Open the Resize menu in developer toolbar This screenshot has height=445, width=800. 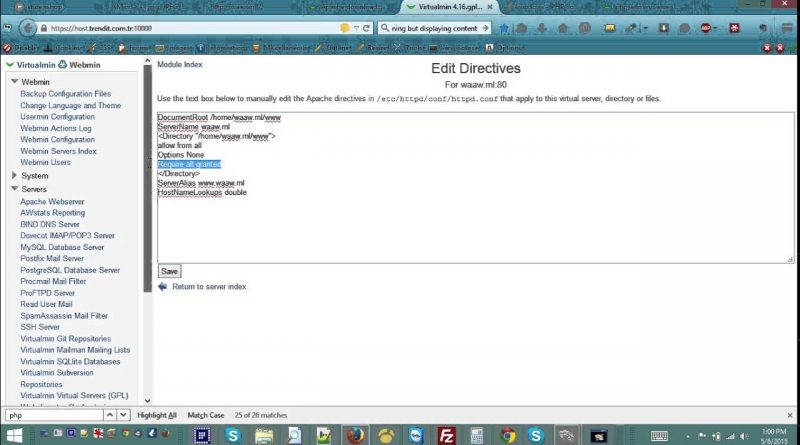[373, 47]
